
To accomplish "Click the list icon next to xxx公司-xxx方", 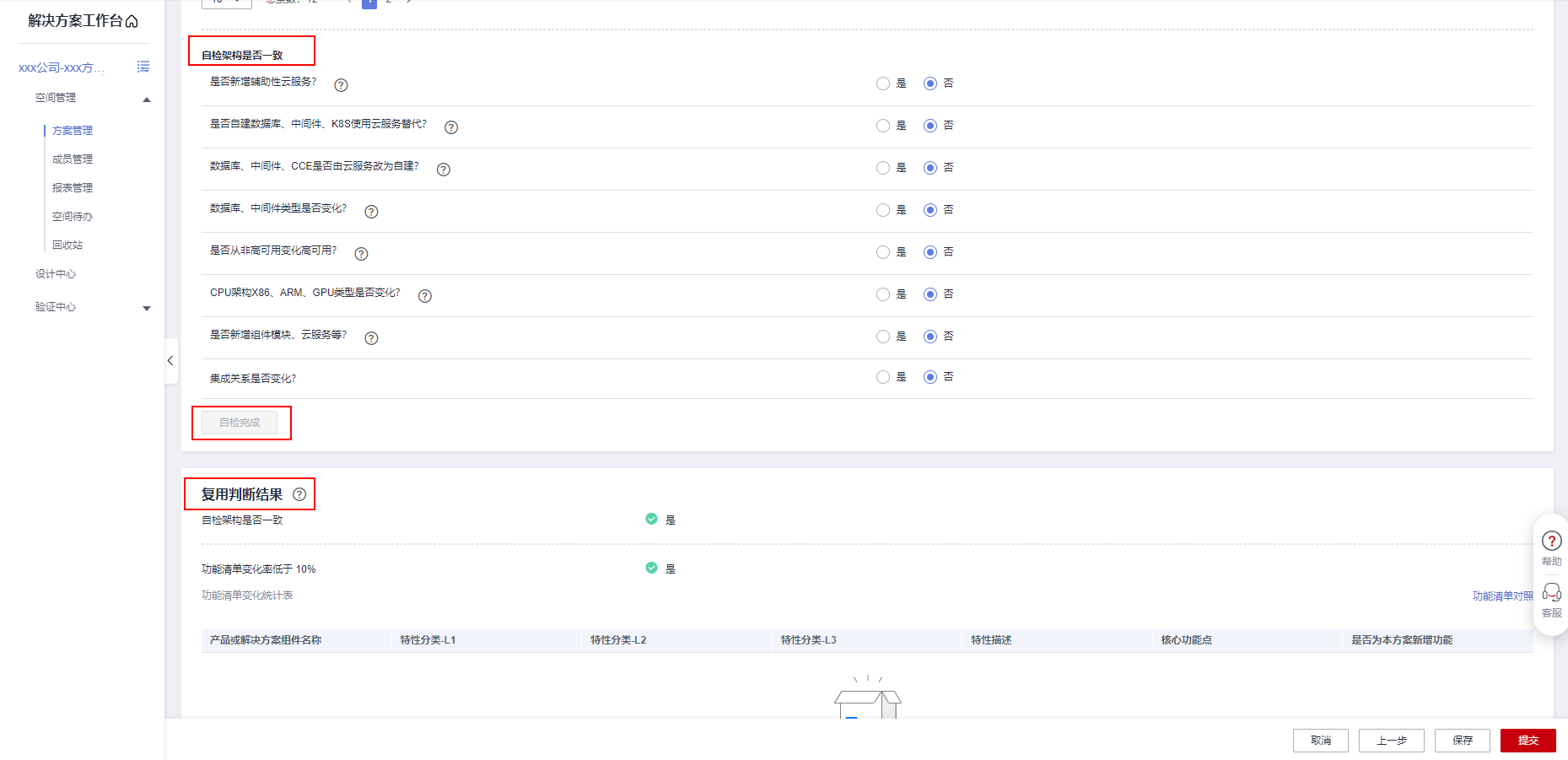I will click(x=143, y=67).
